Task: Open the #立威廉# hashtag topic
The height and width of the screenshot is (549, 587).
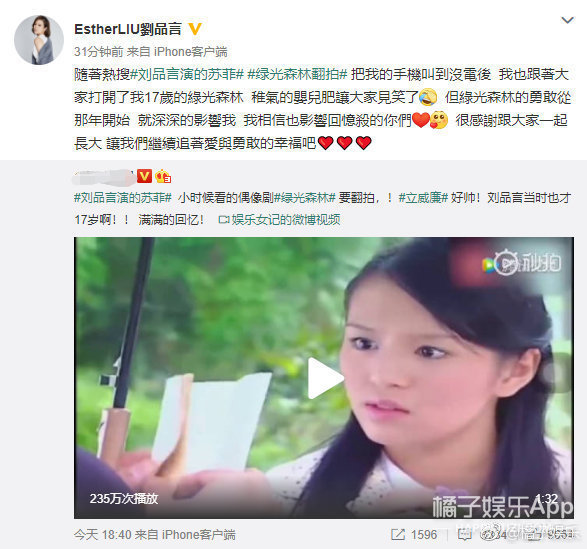Action: click(423, 197)
